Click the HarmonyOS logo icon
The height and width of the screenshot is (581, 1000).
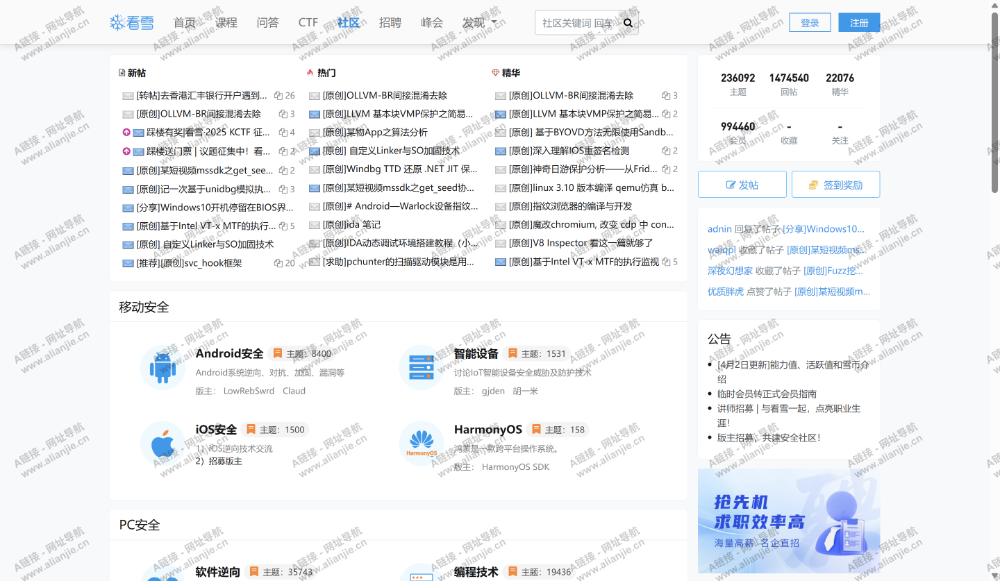(421, 443)
